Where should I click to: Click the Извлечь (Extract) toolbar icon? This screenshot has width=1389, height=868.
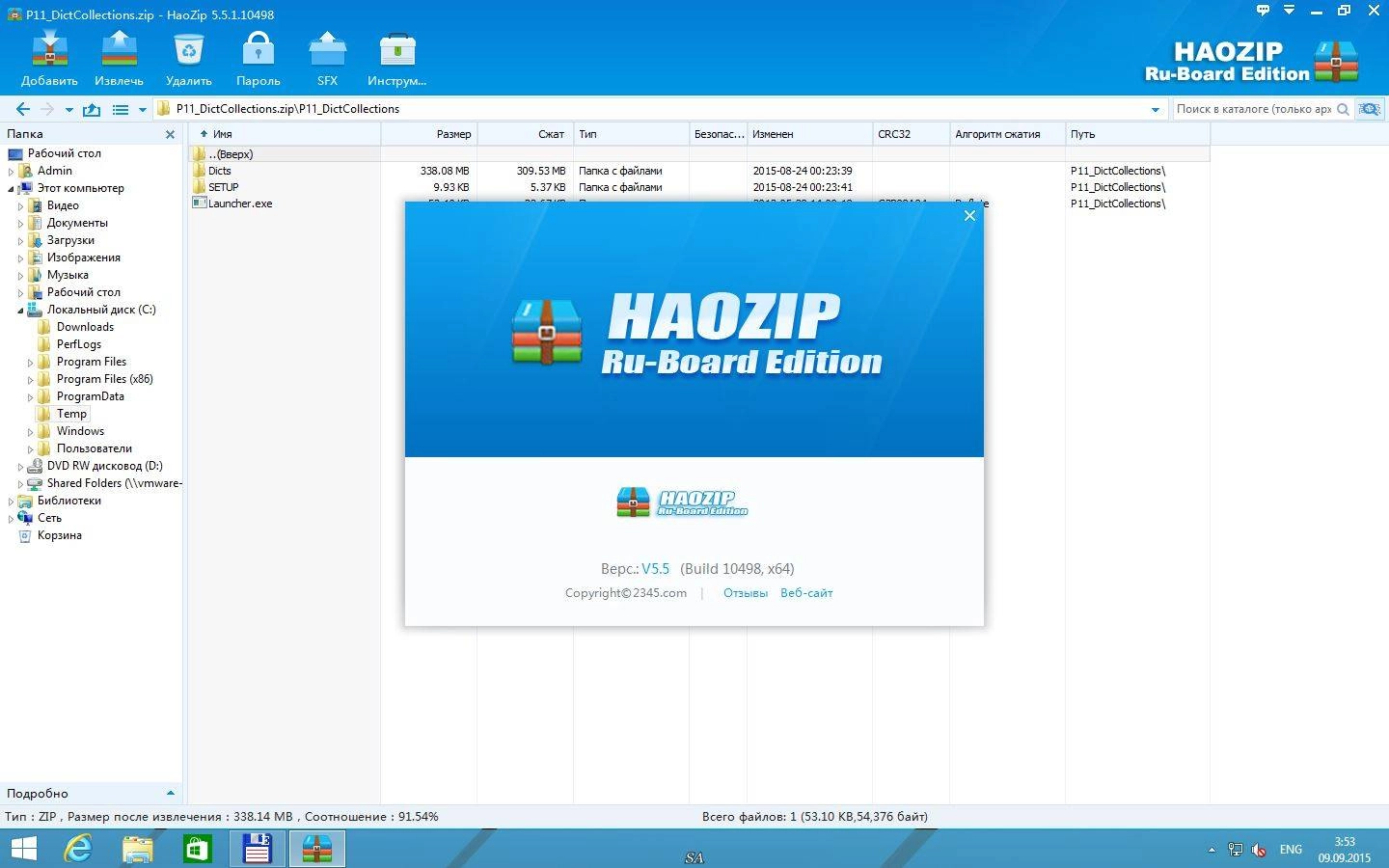pyautogui.click(x=119, y=58)
